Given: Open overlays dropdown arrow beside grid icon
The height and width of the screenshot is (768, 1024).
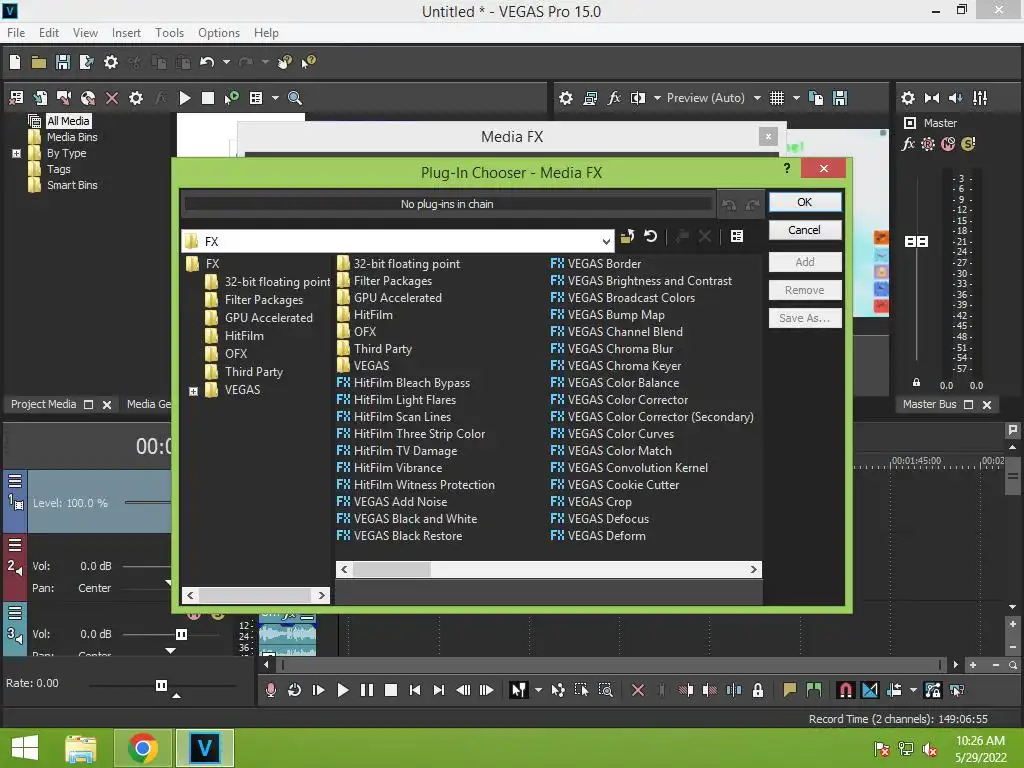Looking at the screenshot, I should pos(795,98).
